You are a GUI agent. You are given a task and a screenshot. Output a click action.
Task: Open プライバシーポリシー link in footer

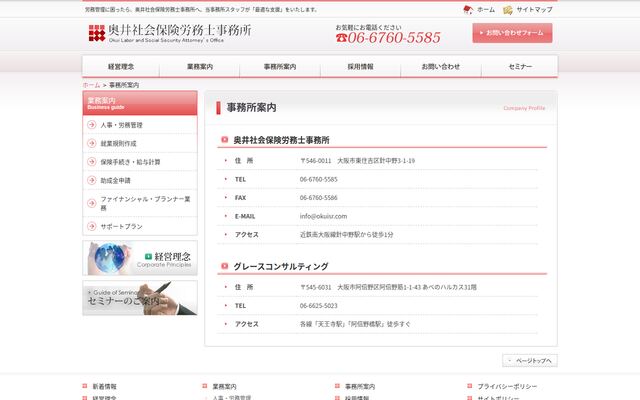507,386
